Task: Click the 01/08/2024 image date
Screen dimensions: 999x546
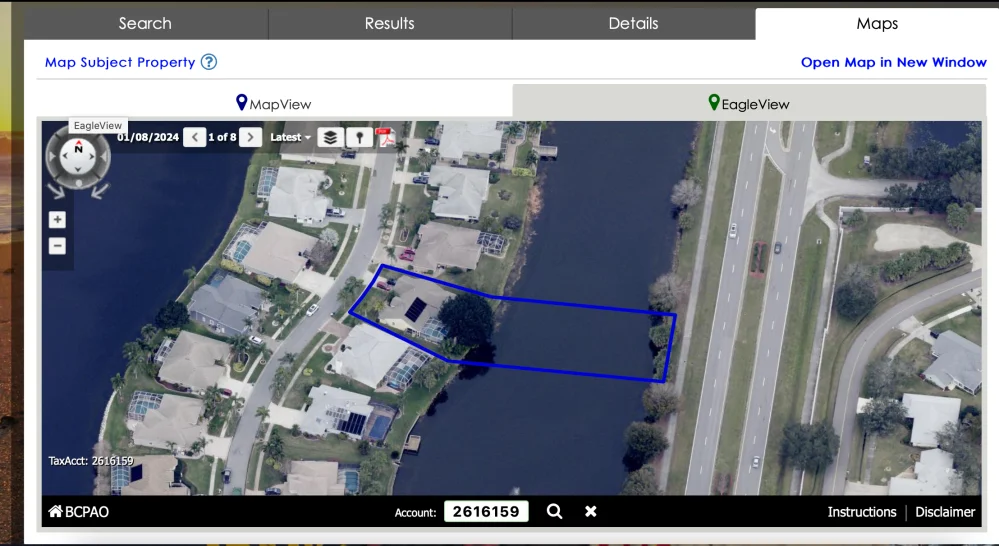Action: pos(148,137)
